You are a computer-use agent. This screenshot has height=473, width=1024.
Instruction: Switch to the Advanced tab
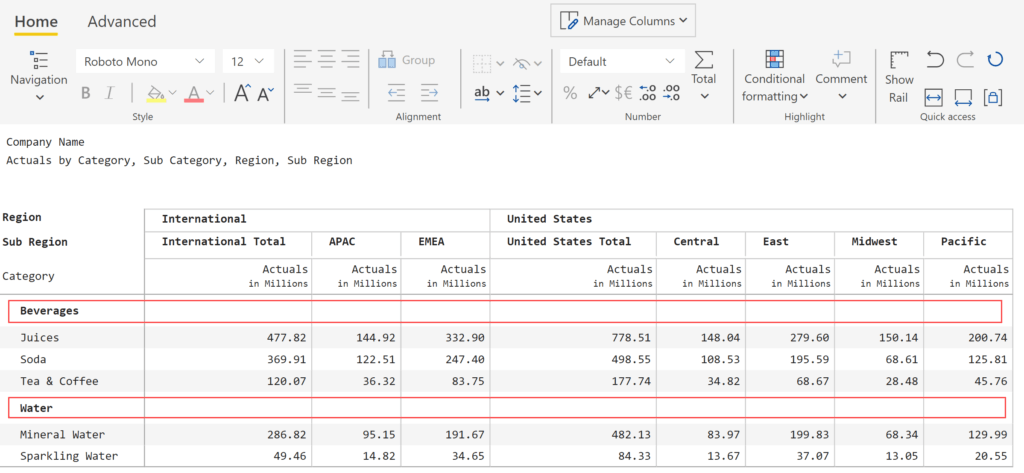point(122,22)
